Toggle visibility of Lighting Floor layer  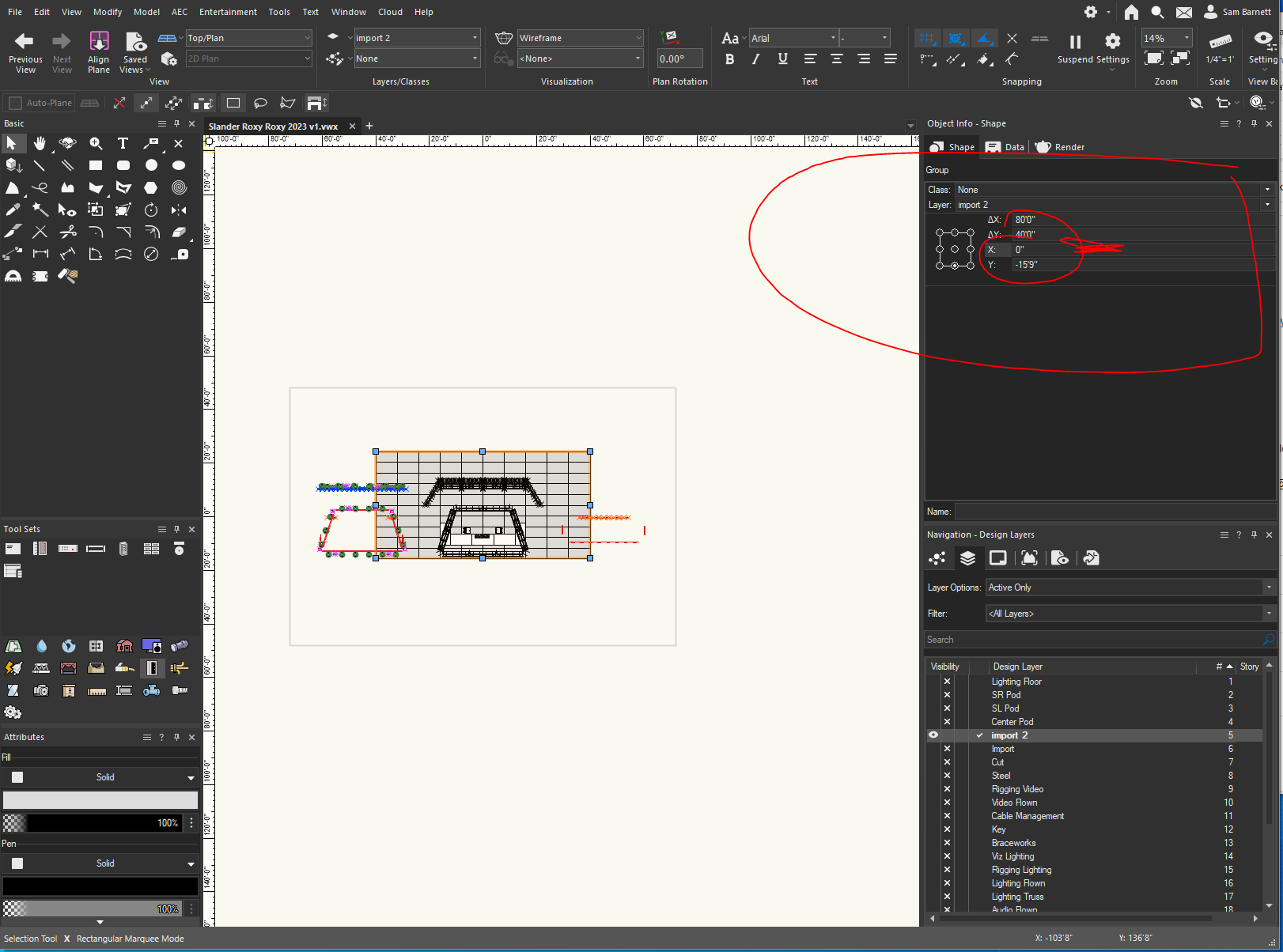(947, 682)
